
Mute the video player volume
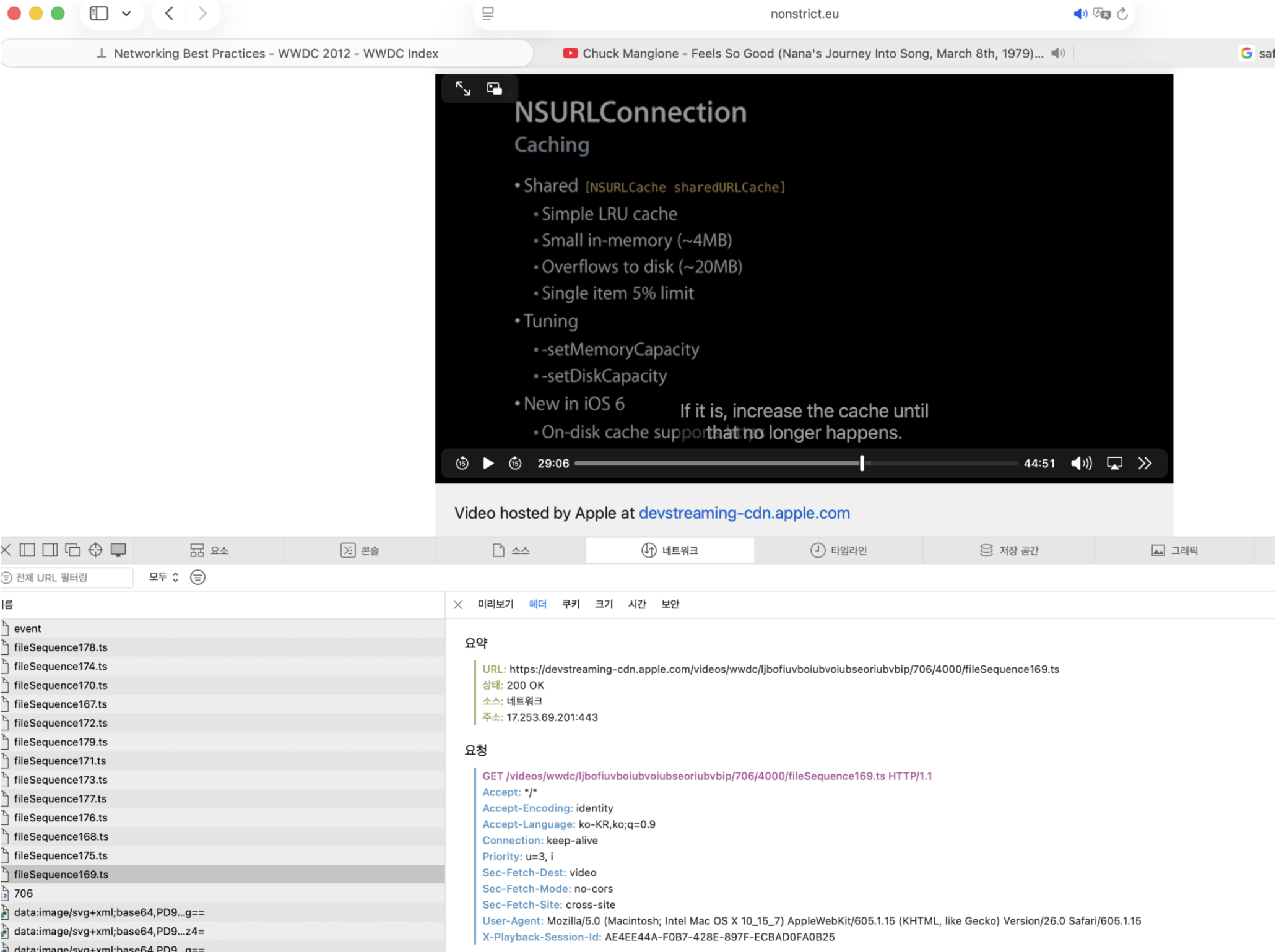click(x=1081, y=463)
